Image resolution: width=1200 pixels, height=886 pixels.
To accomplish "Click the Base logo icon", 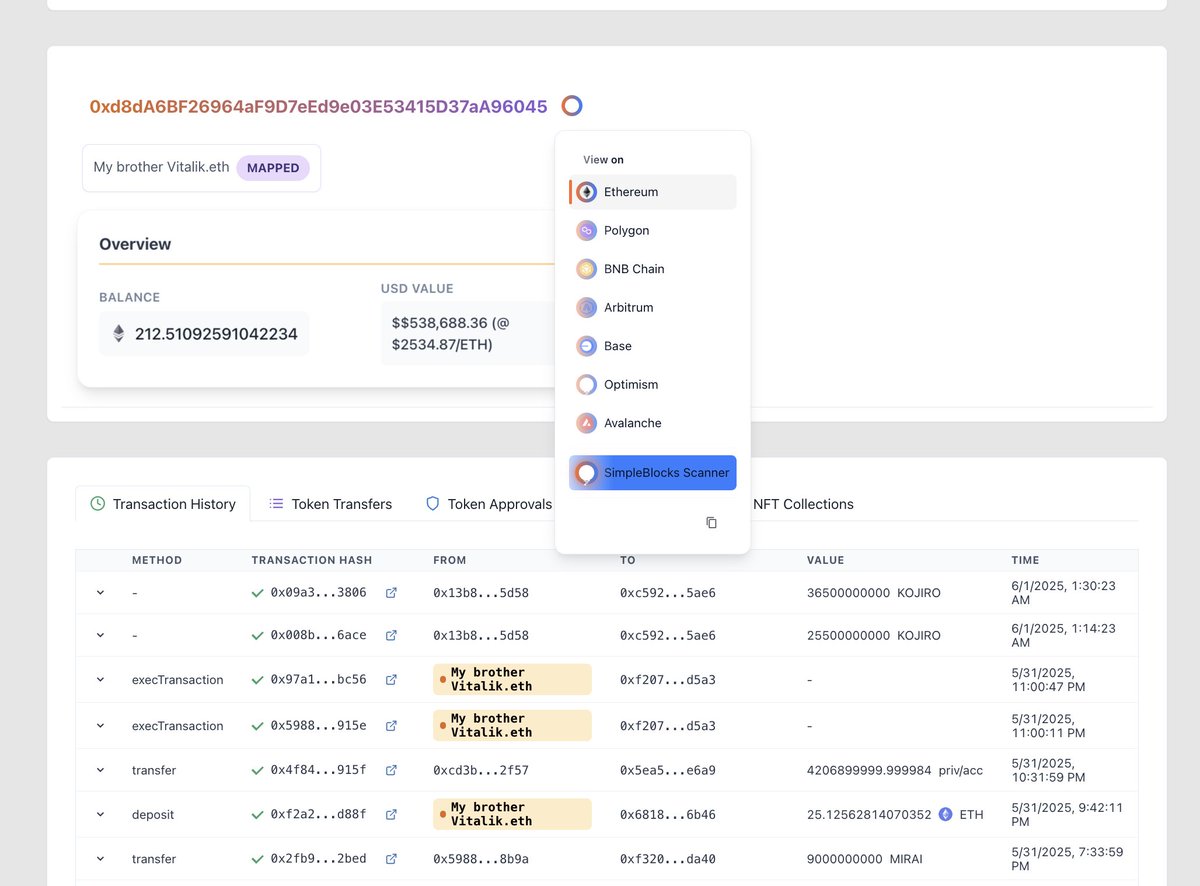I will [587, 346].
